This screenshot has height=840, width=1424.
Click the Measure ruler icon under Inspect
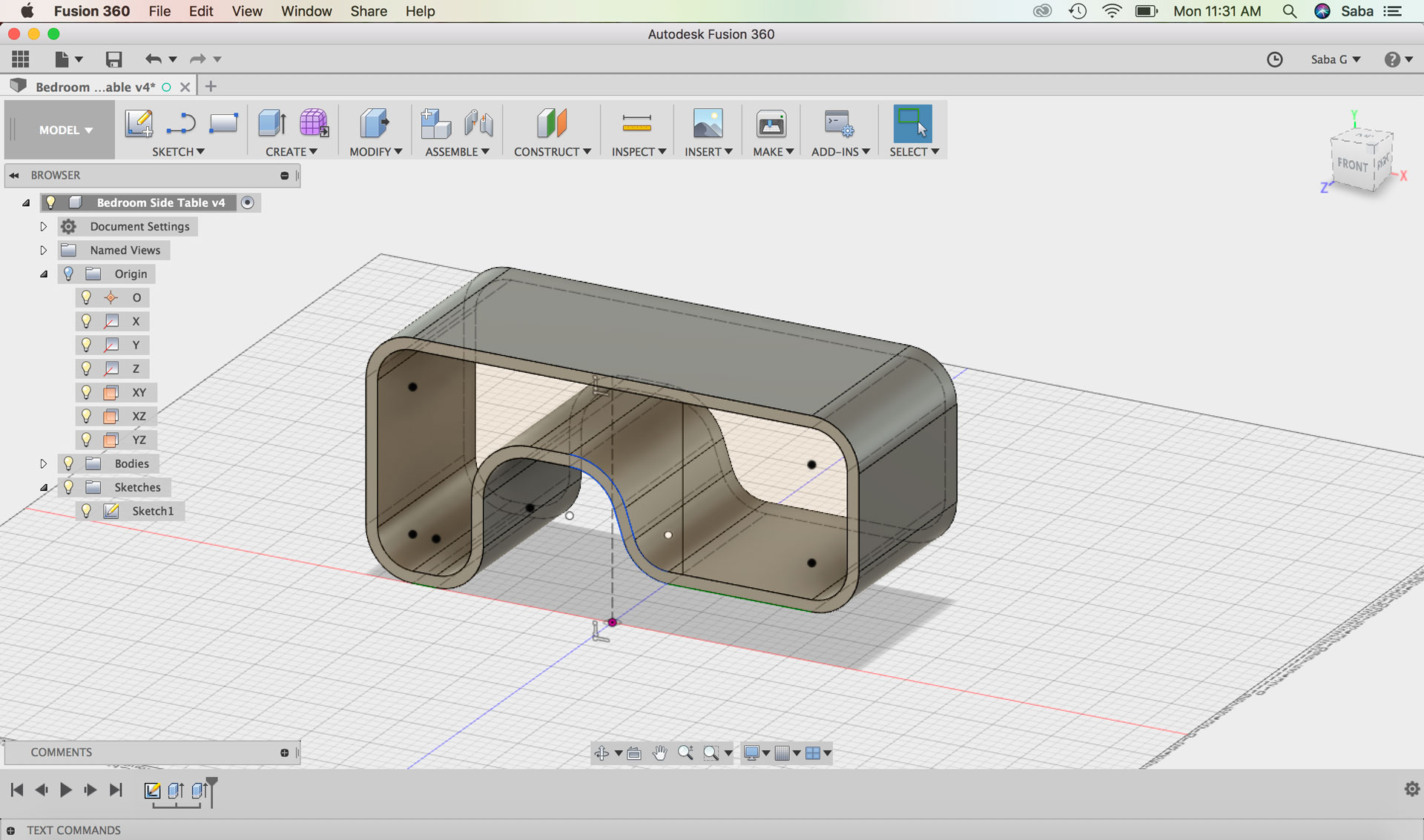pos(636,124)
